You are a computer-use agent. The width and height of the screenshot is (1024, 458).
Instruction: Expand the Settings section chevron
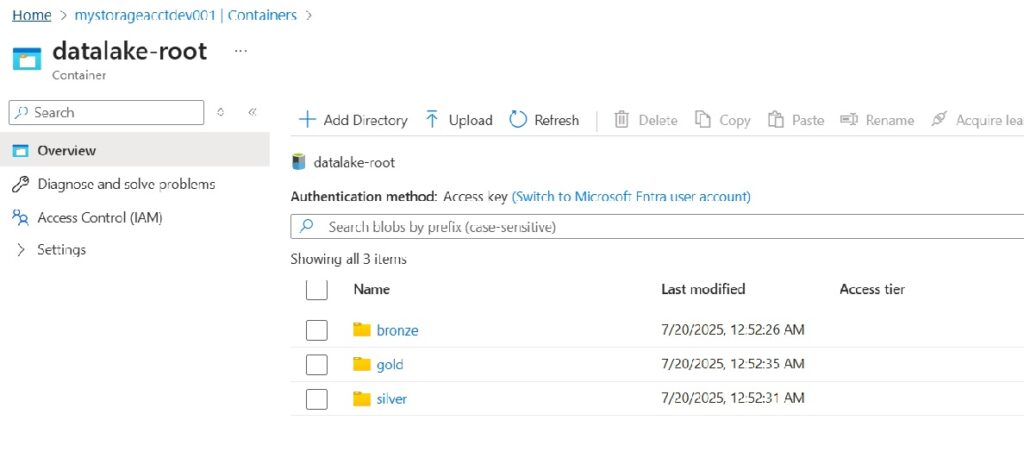(21, 250)
